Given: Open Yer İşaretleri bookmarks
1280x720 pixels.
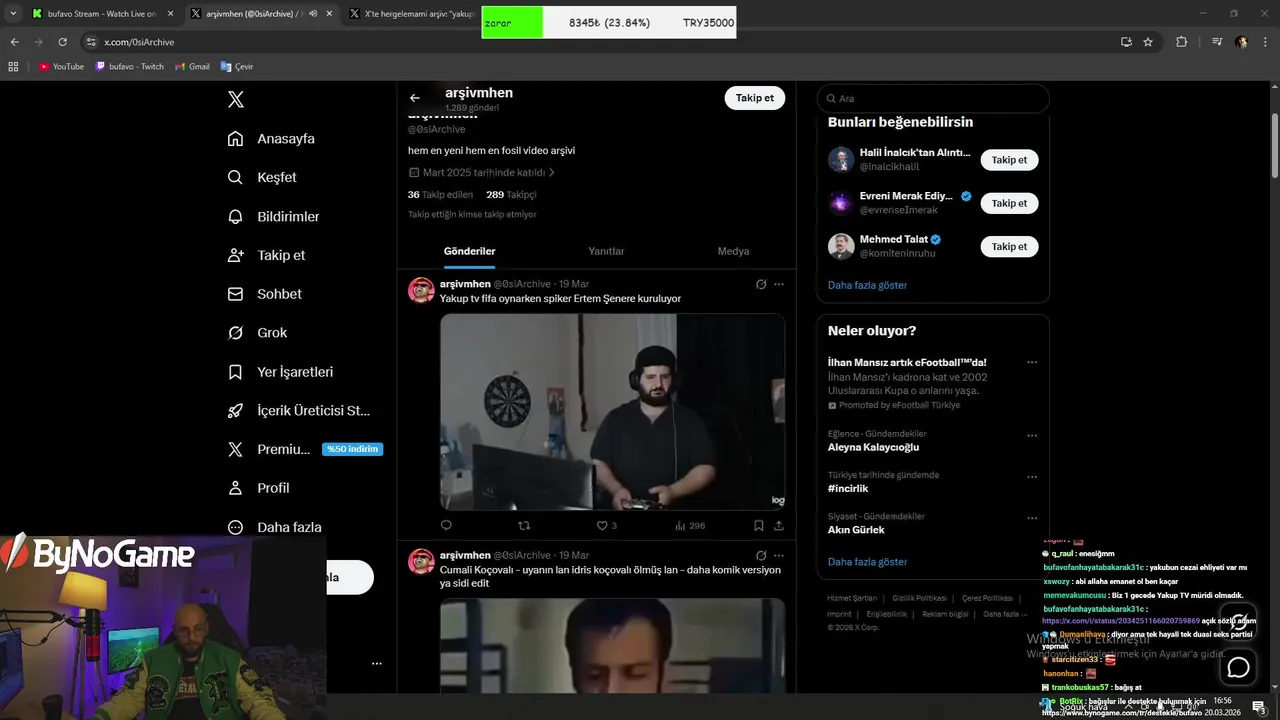Looking at the screenshot, I should (280, 372).
